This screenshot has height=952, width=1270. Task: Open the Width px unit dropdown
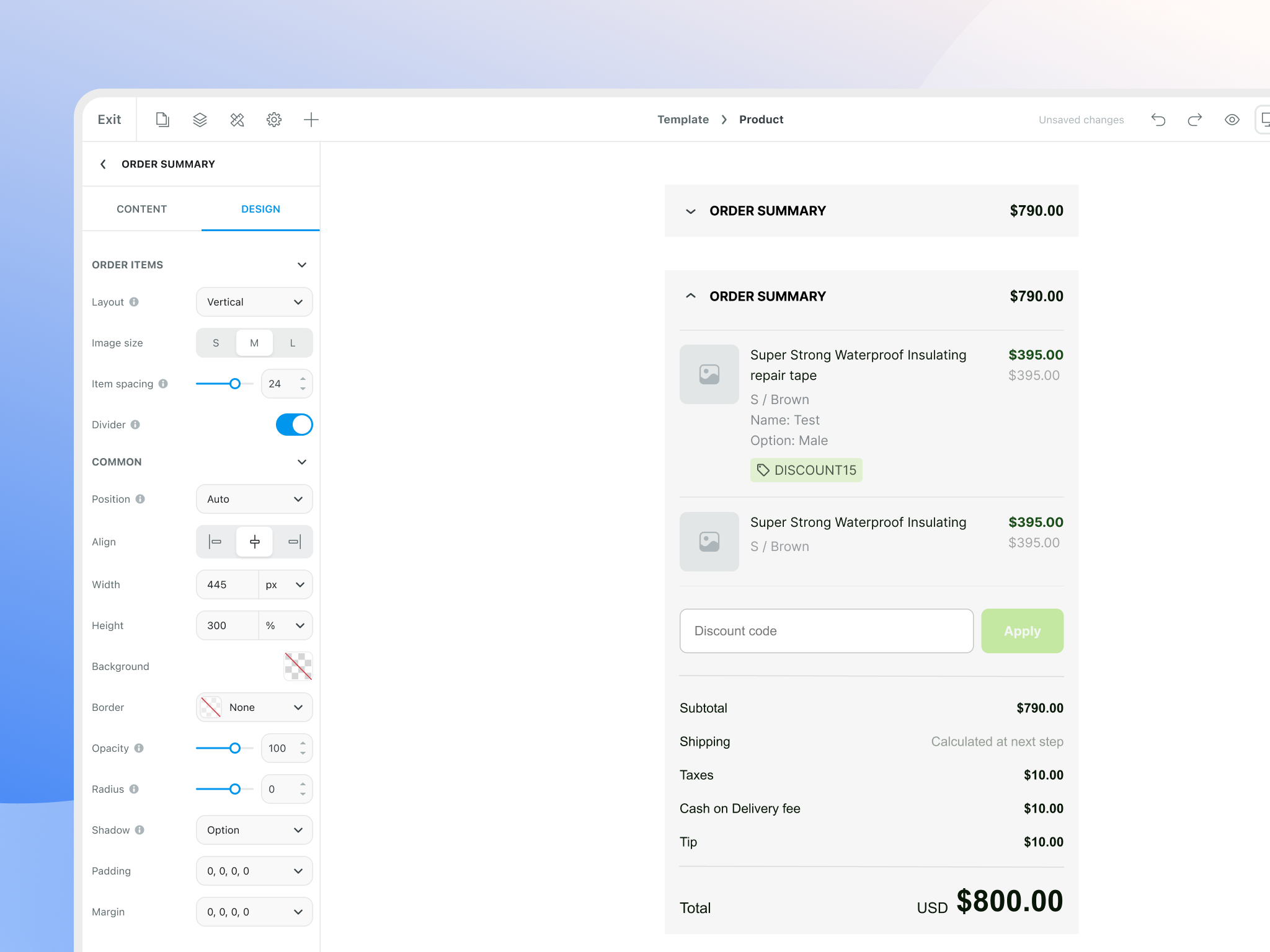tap(285, 584)
